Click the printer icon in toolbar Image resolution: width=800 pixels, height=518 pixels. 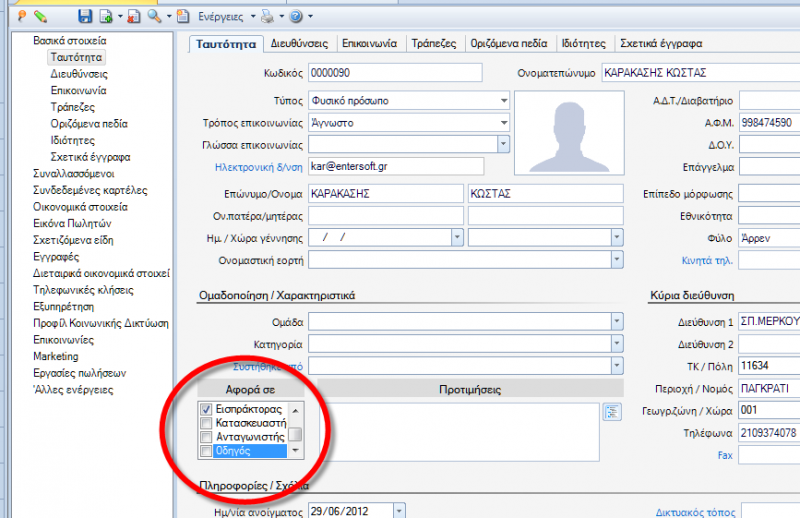[x=267, y=16]
